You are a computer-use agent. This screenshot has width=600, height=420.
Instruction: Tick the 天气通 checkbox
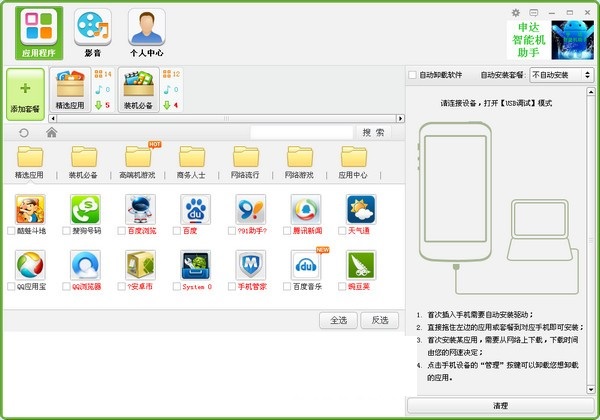click(x=342, y=231)
